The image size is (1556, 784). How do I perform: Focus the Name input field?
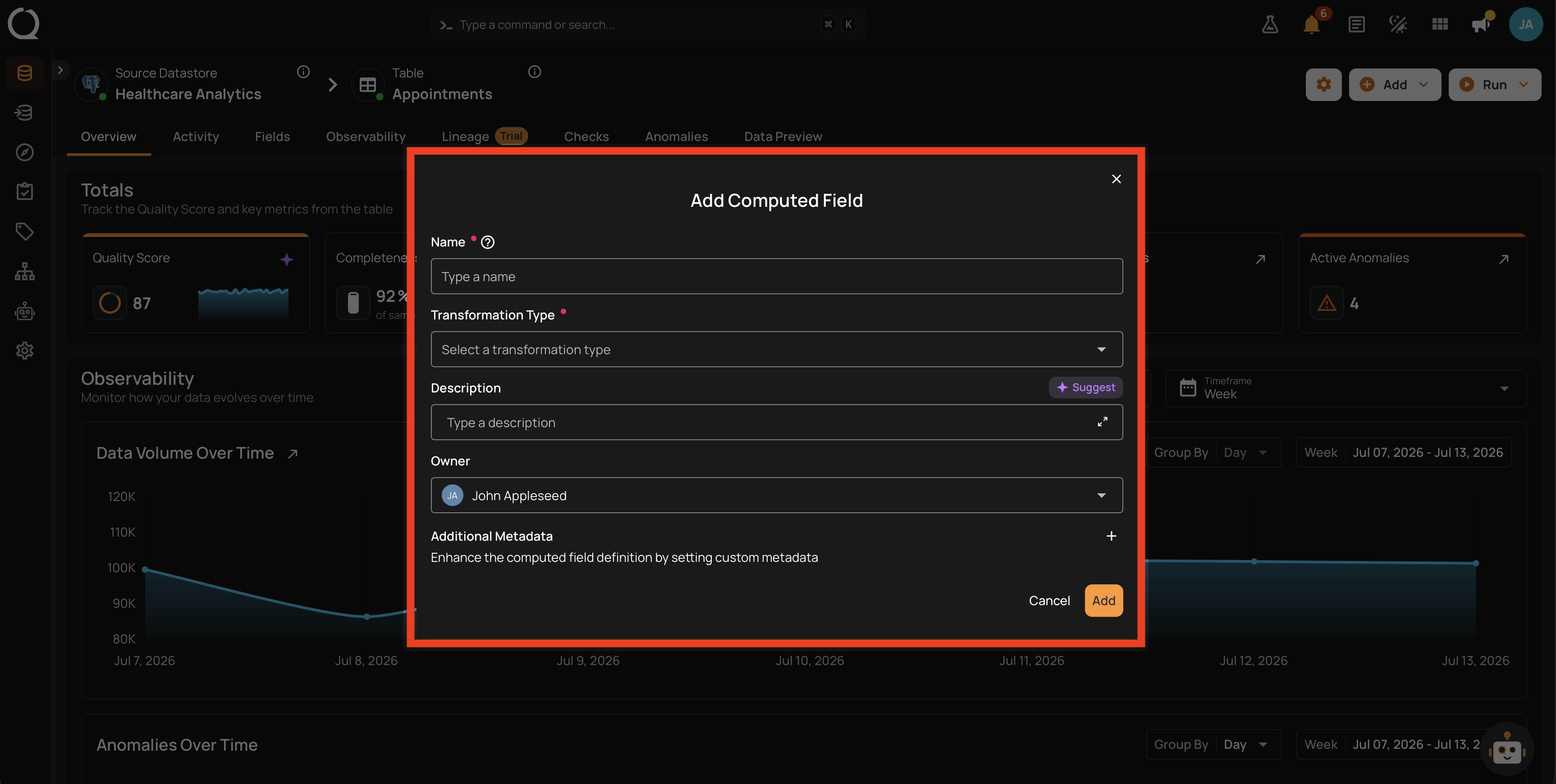pyautogui.click(x=776, y=276)
